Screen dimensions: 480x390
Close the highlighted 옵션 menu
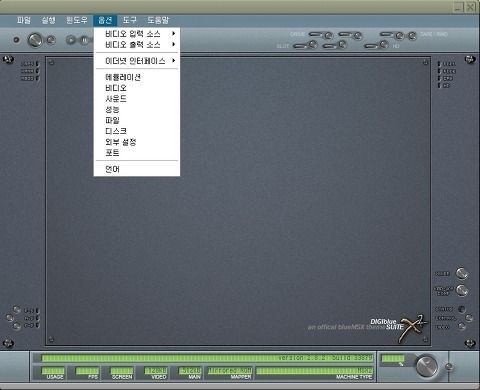105,21
